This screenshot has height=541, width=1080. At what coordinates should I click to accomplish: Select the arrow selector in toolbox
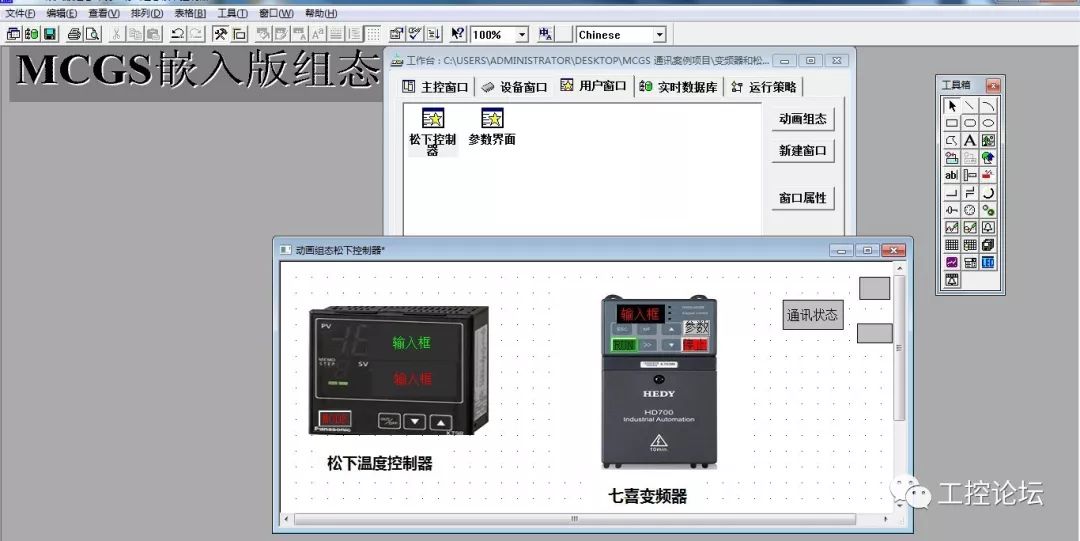[952, 106]
